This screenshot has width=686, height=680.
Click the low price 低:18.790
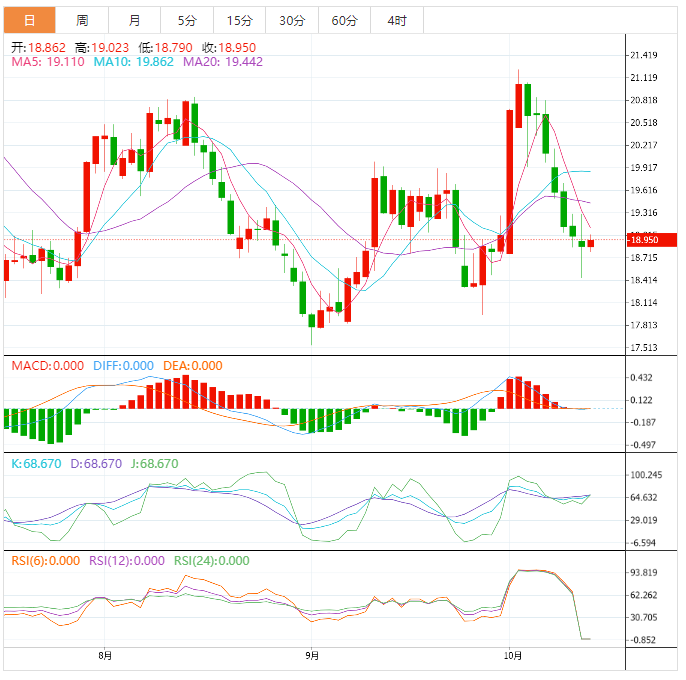[165, 47]
